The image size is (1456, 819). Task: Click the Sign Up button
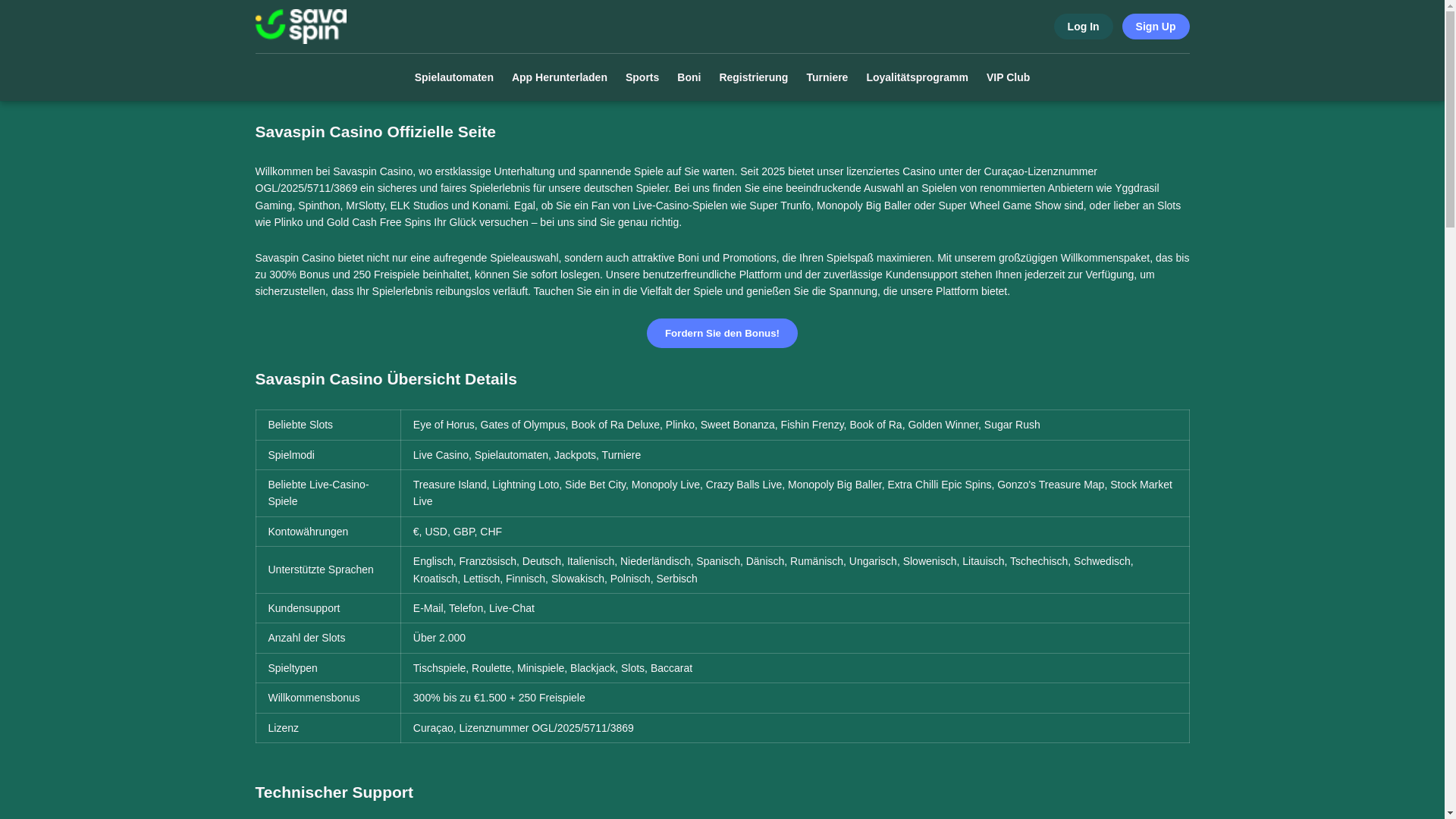point(1155,27)
